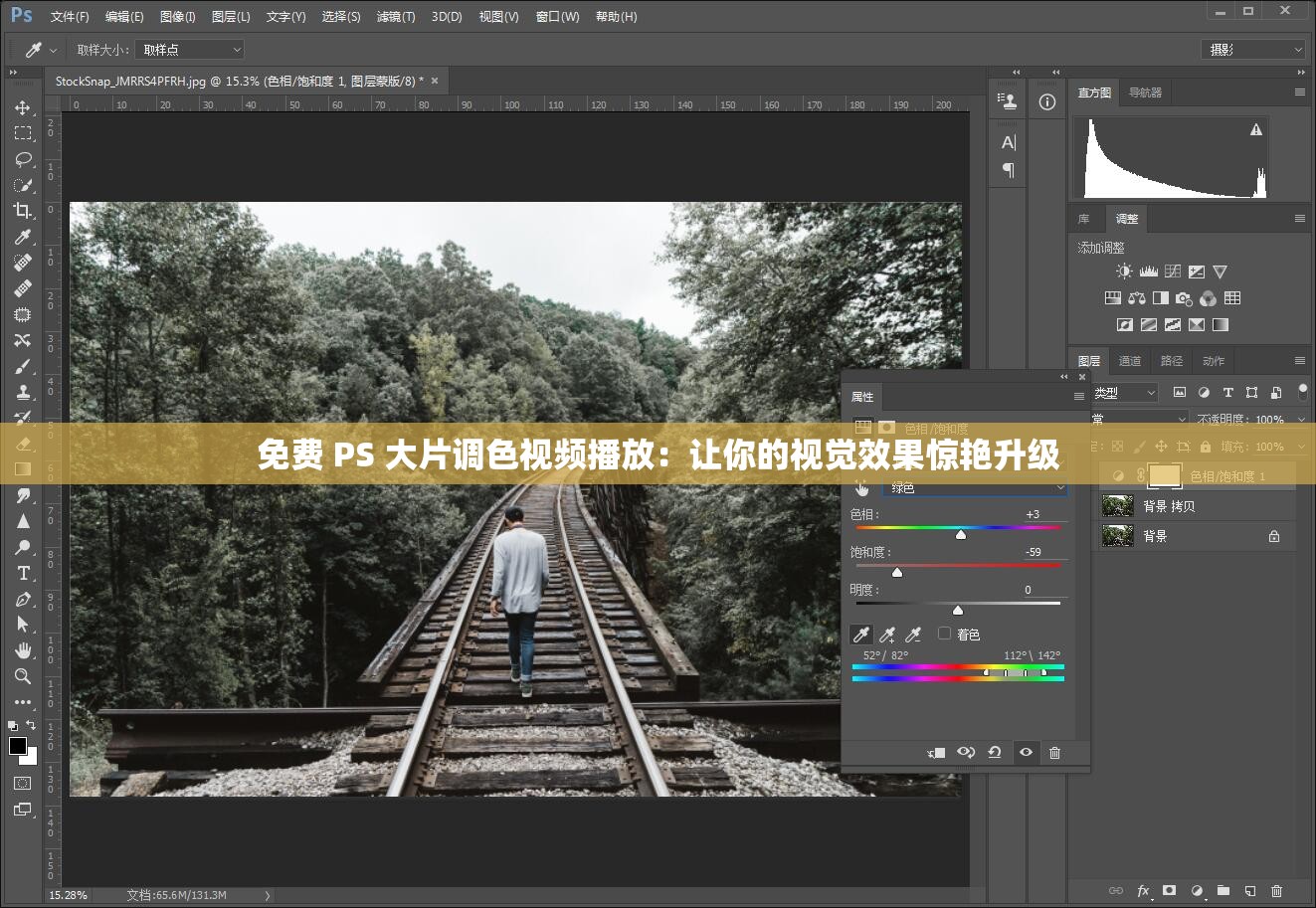The width and height of the screenshot is (1316, 908).
Task: Reset adjustment to defaults in Properties
Action: tap(995, 753)
